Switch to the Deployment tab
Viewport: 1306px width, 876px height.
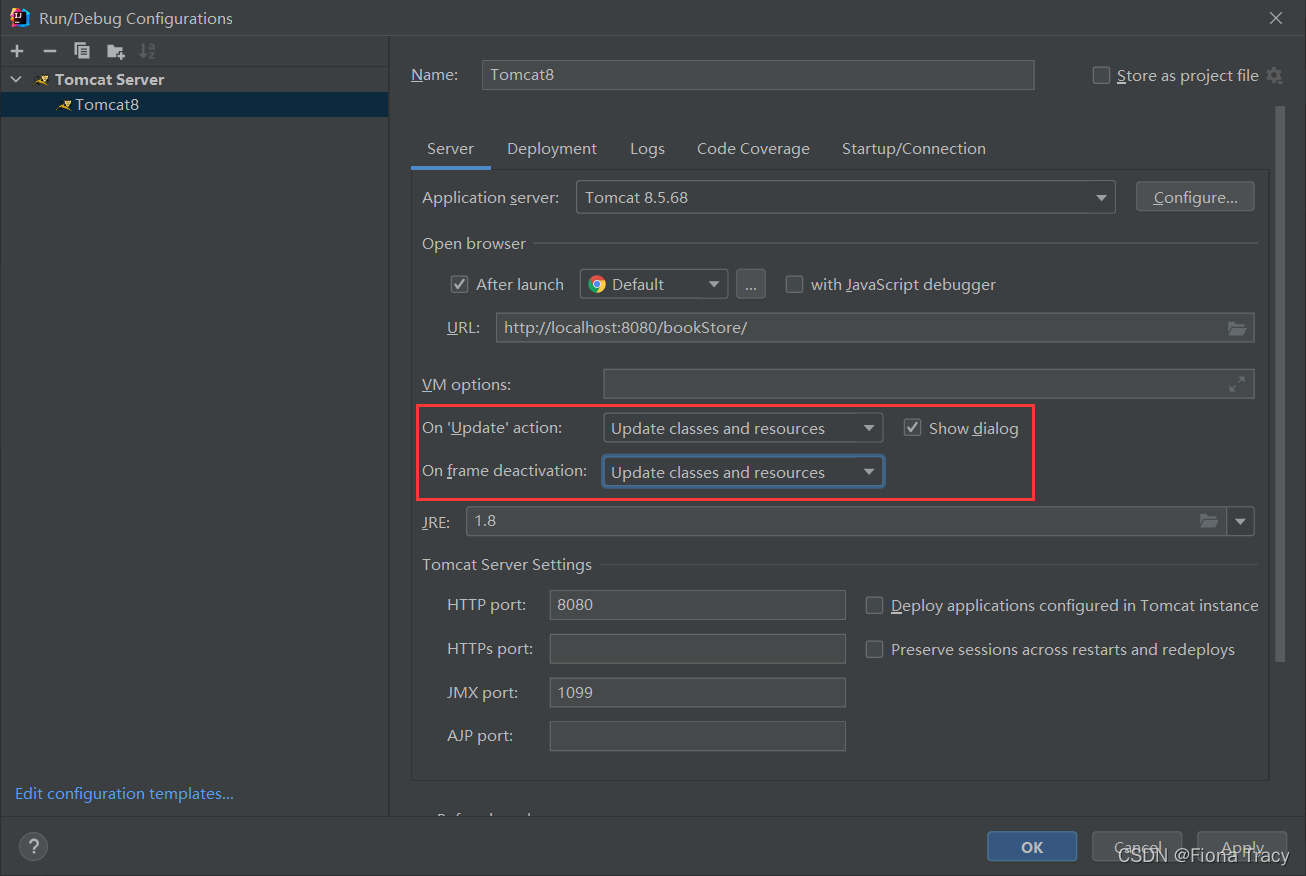[x=552, y=149]
